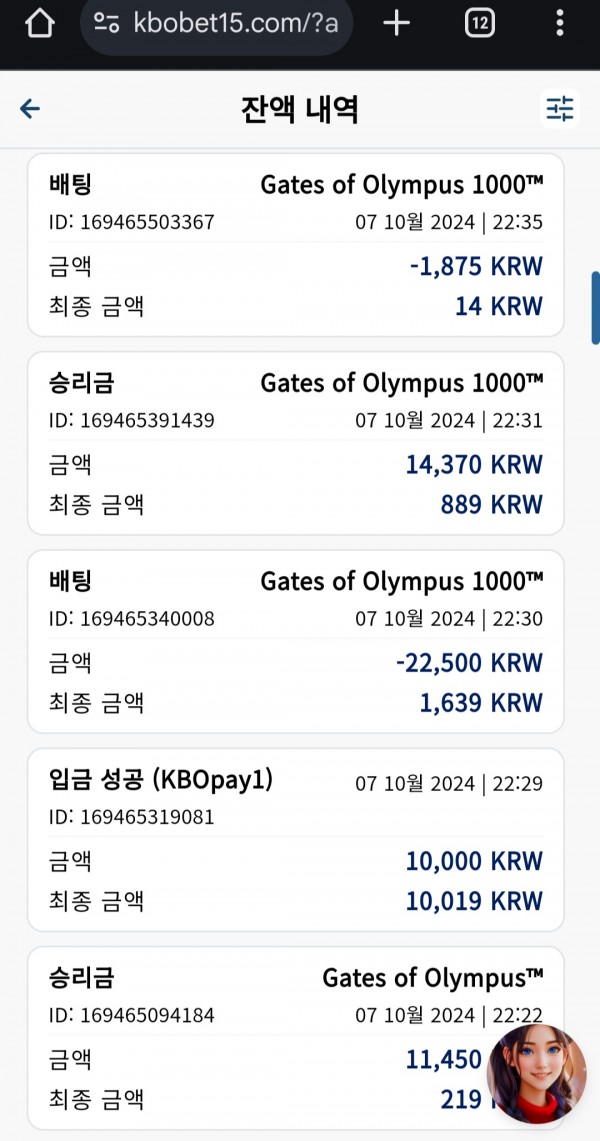Viewport: 600px width, 1141px height.
Task: Click the kbobet15.com address bar
Action: pyautogui.click(x=217, y=23)
